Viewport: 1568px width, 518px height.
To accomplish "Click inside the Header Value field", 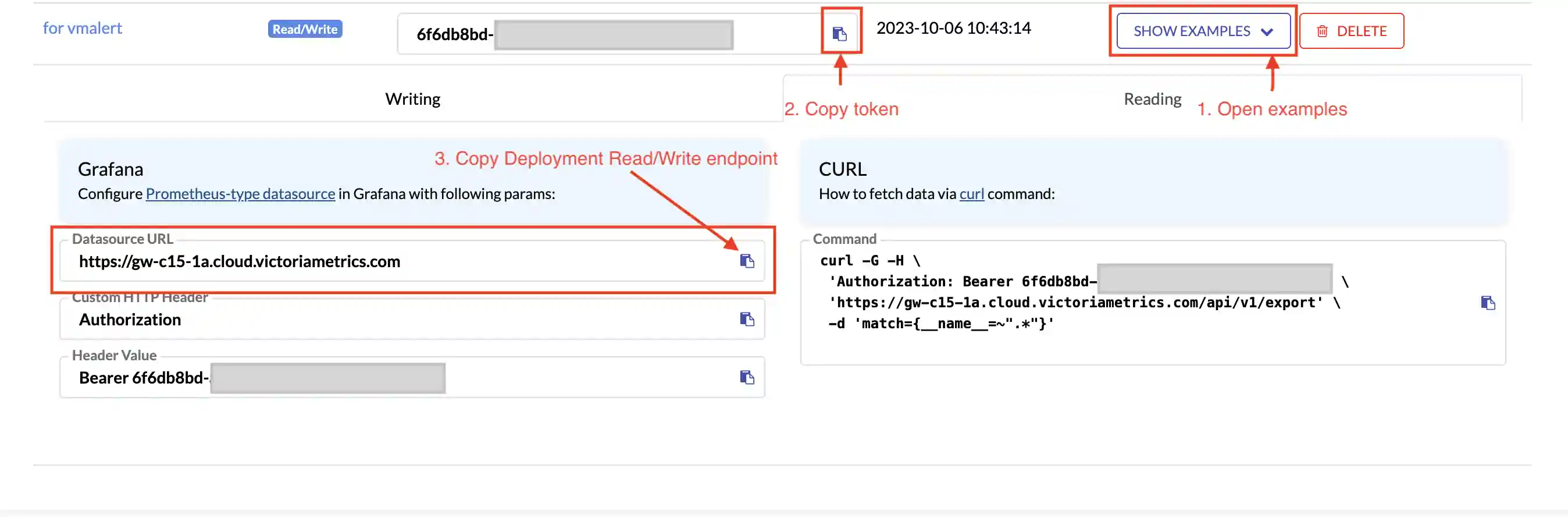I will (412, 378).
